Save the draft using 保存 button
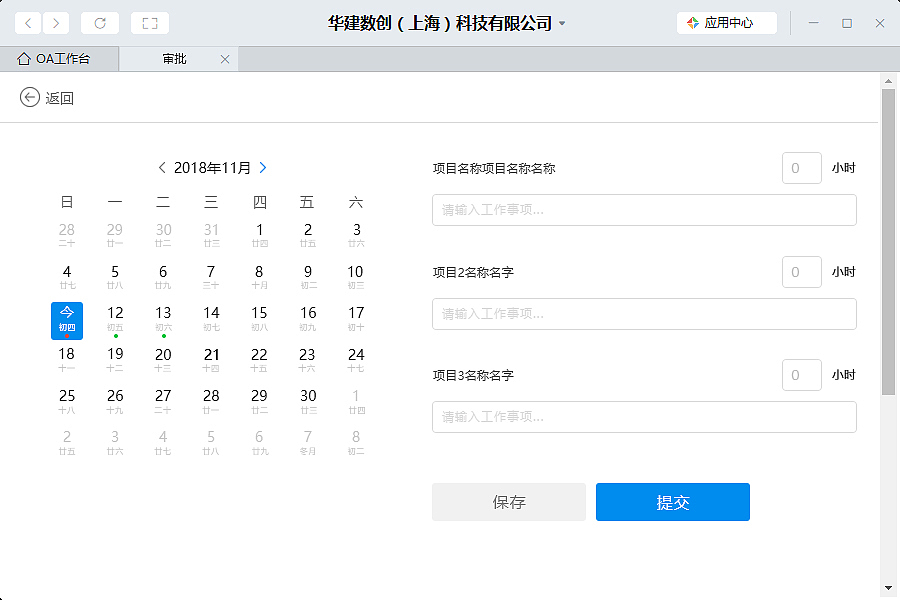This screenshot has width=900, height=600. click(508, 502)
